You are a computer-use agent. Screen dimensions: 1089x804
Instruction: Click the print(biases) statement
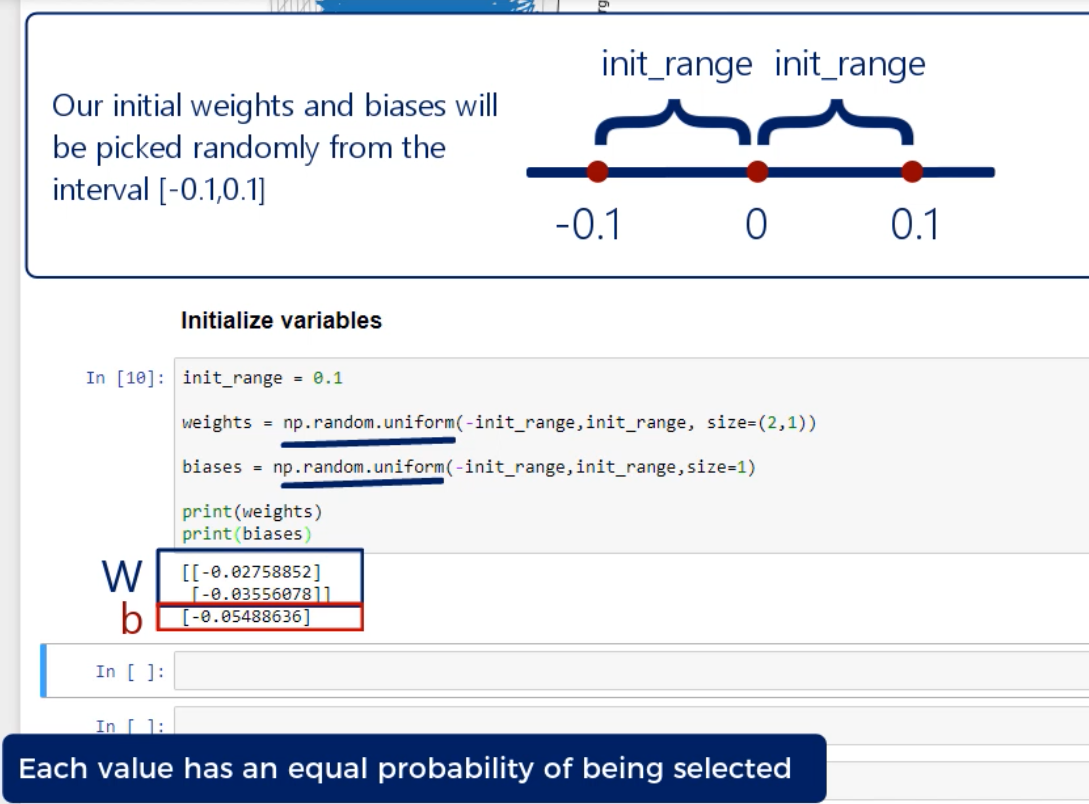[x=247, y=534]
